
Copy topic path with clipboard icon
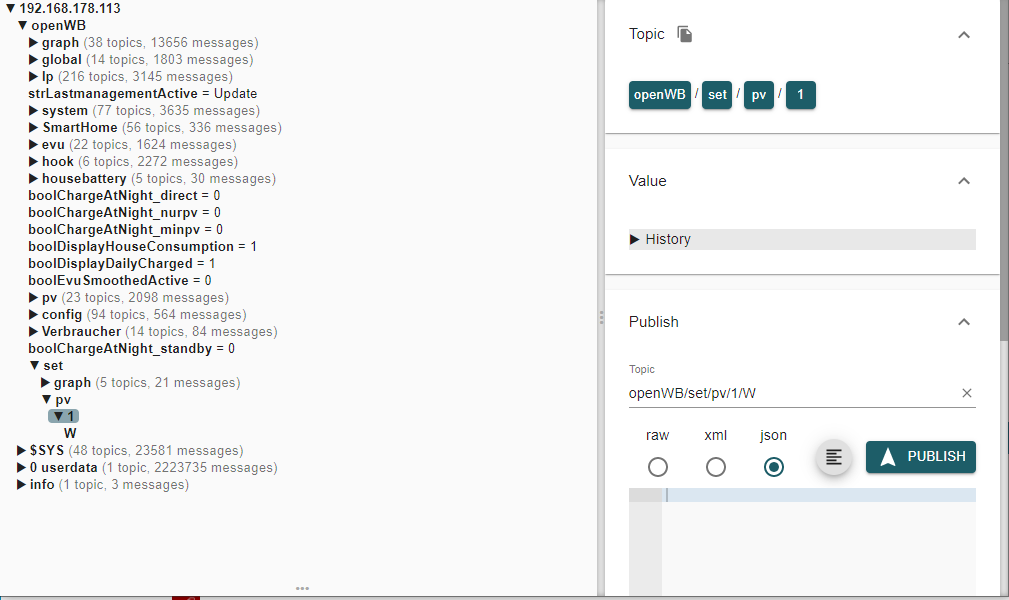(685, 34)
